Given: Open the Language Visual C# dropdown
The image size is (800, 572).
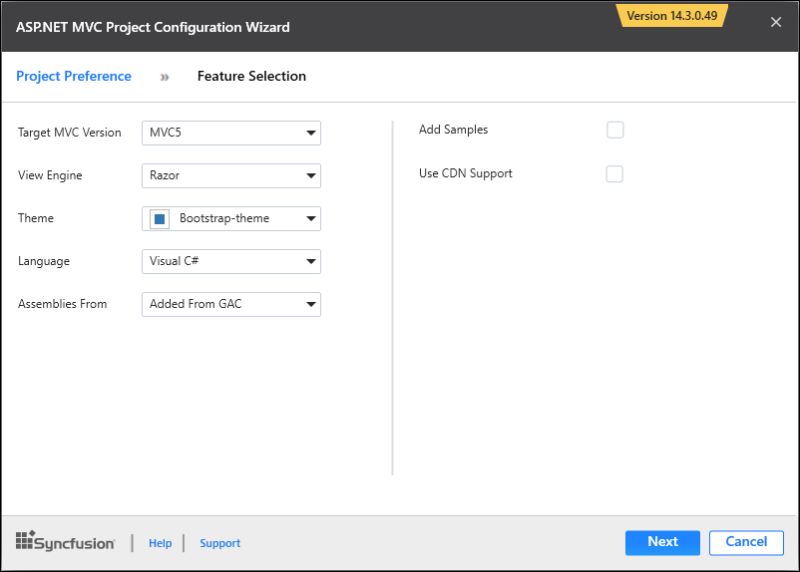Looking at the screenshot, I should pyautogui.click(x=231, y=261).
